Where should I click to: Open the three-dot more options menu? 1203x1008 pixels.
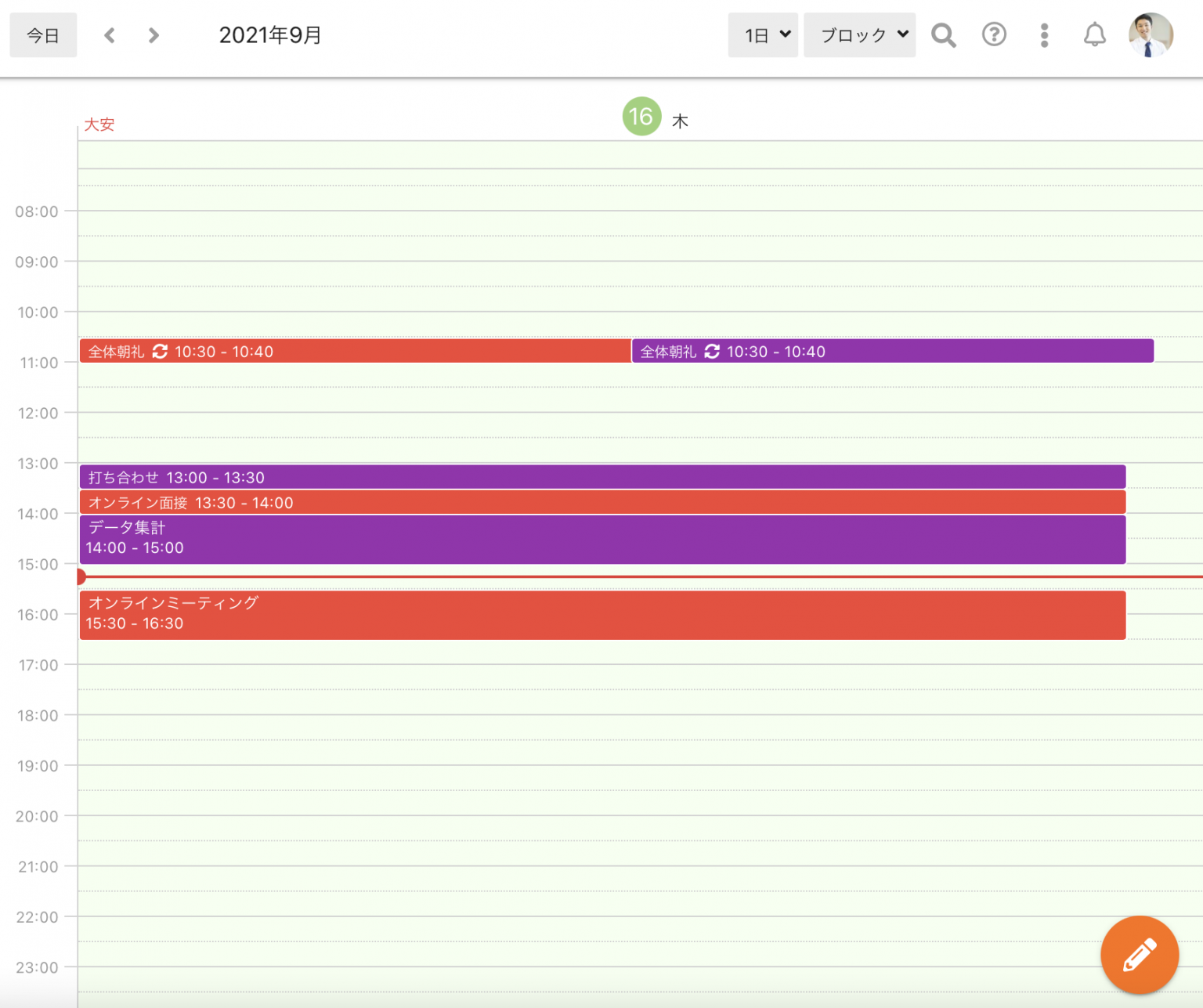coord(1044,35)
